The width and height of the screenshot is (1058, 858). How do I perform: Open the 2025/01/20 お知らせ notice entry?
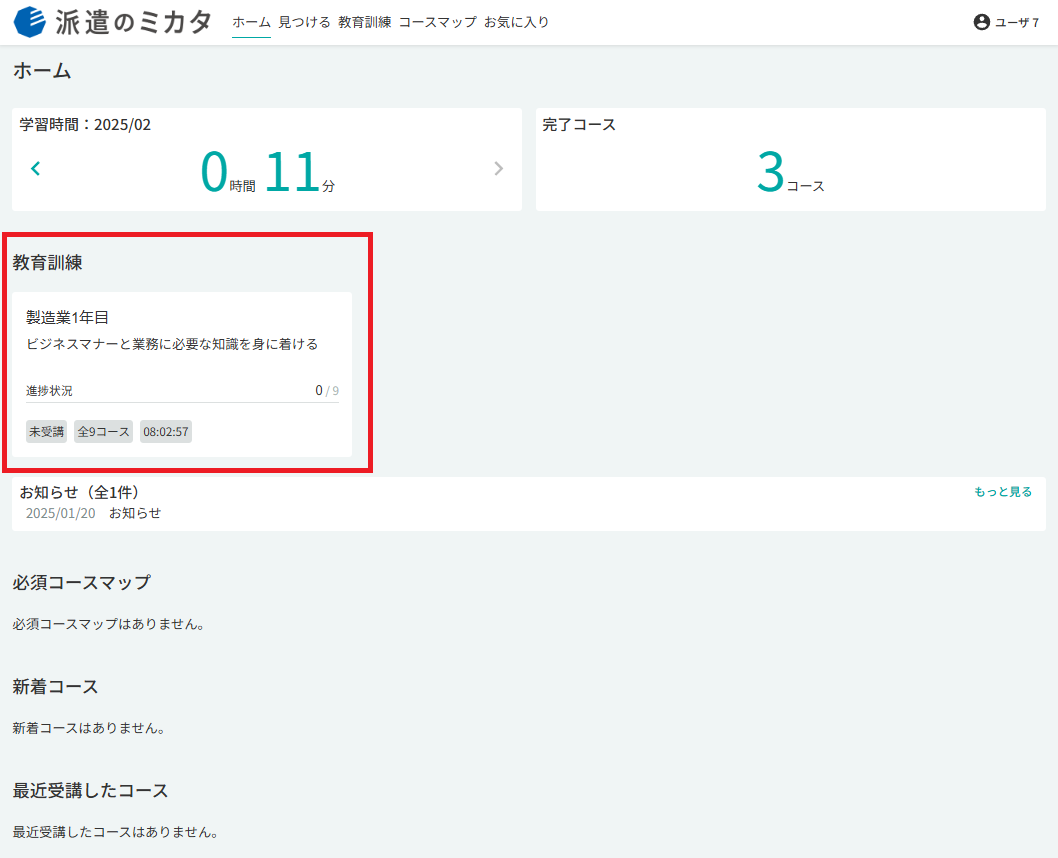pos(94,513)
